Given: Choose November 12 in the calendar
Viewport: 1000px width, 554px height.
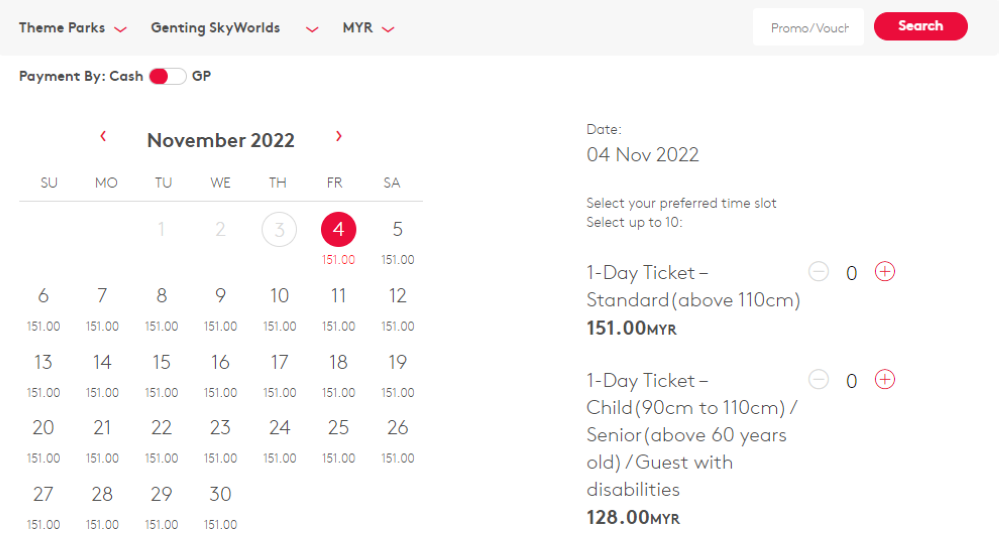Looking at the screenshot, I should coord(397,307).
